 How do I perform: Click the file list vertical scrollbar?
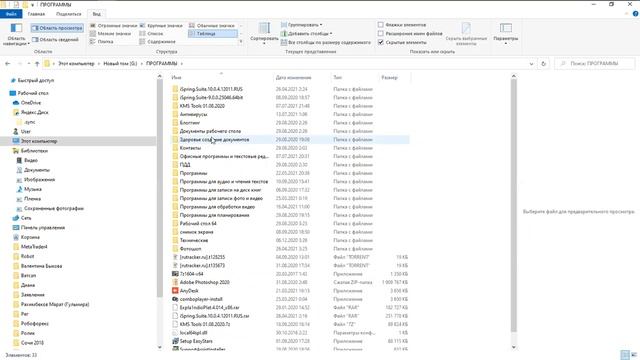pos(513,204)
